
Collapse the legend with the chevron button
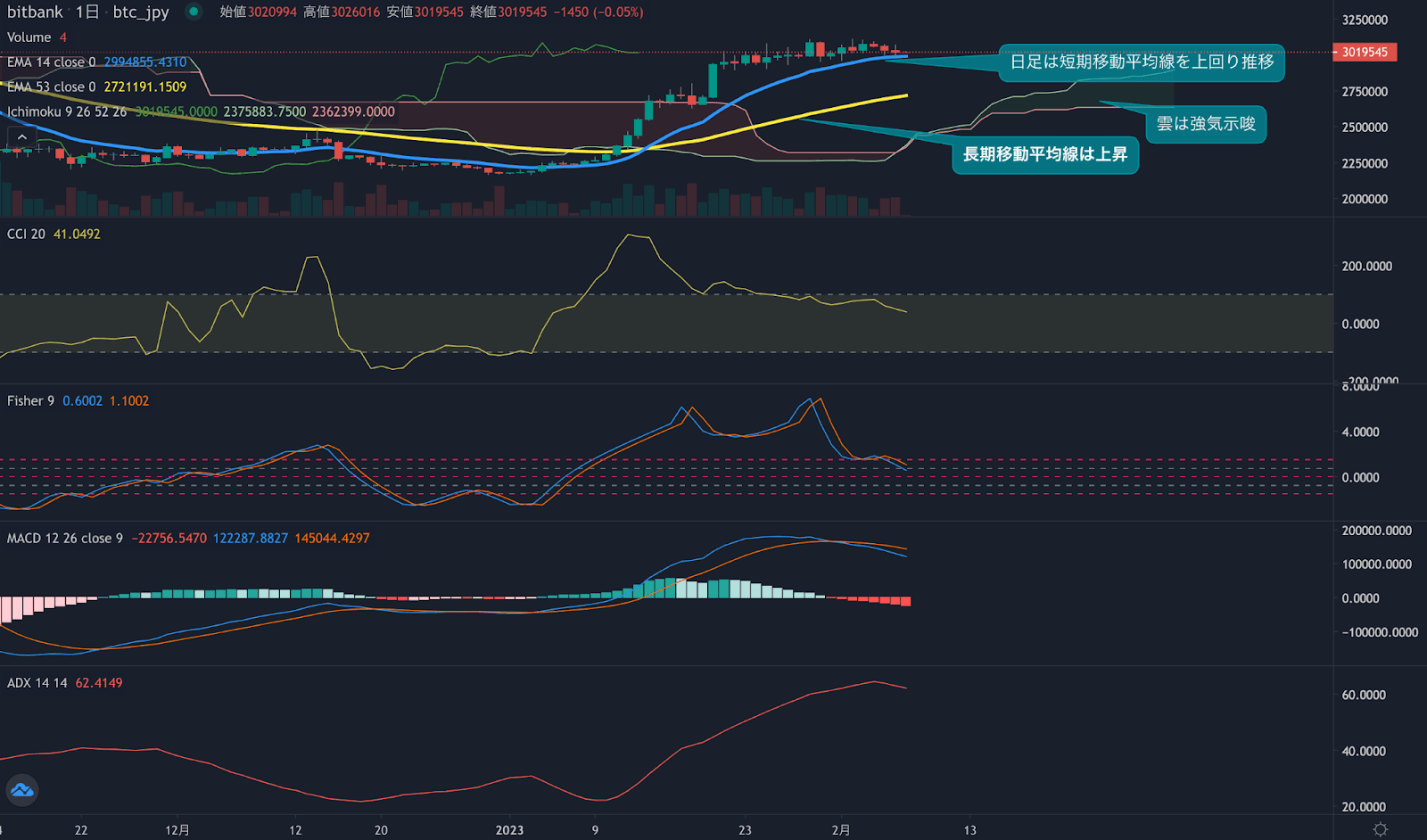point(21,136)
